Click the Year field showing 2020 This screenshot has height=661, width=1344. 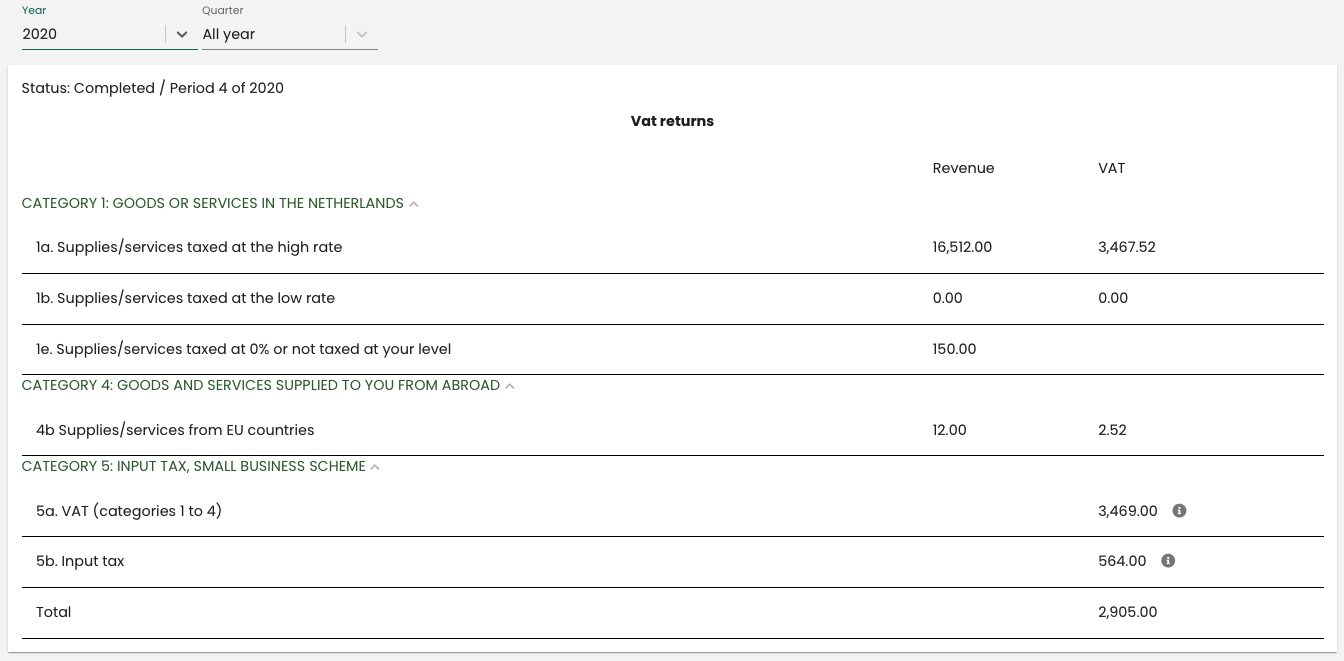click(92, 34)
